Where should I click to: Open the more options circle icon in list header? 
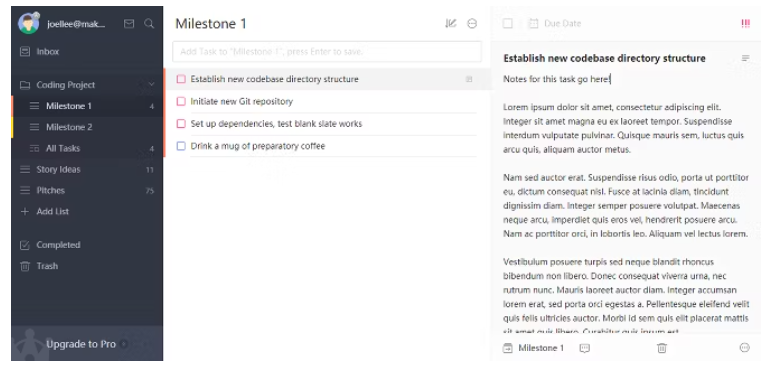coord(472,23)
